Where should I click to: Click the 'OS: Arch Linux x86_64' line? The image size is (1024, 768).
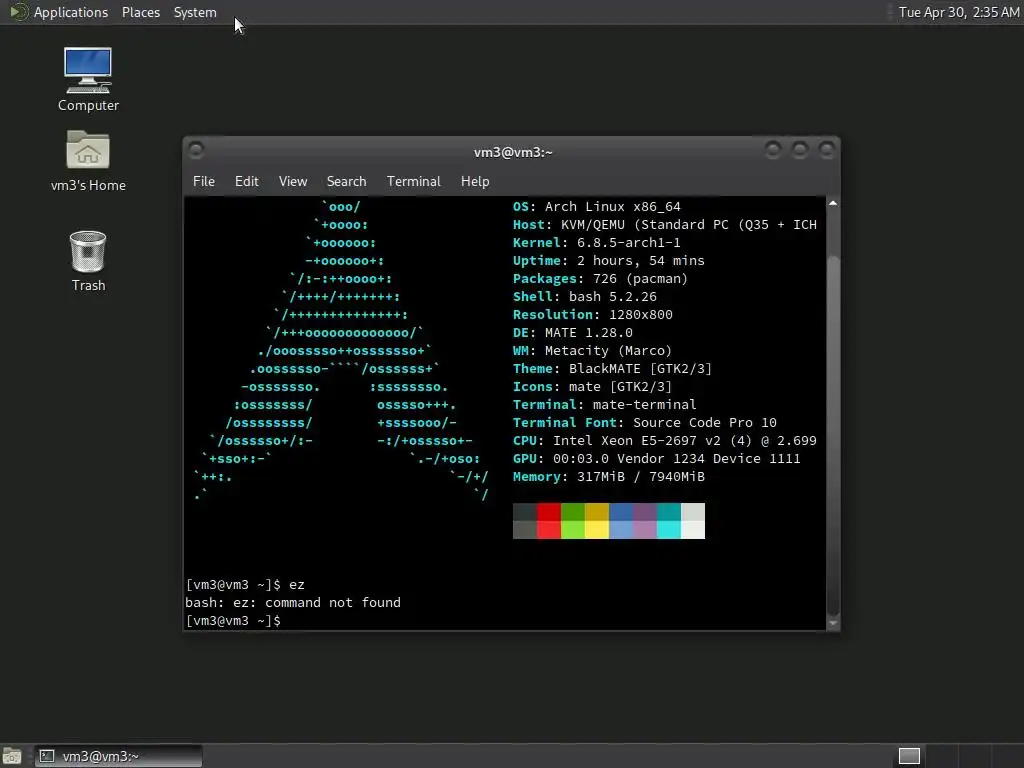pos(596,206)
